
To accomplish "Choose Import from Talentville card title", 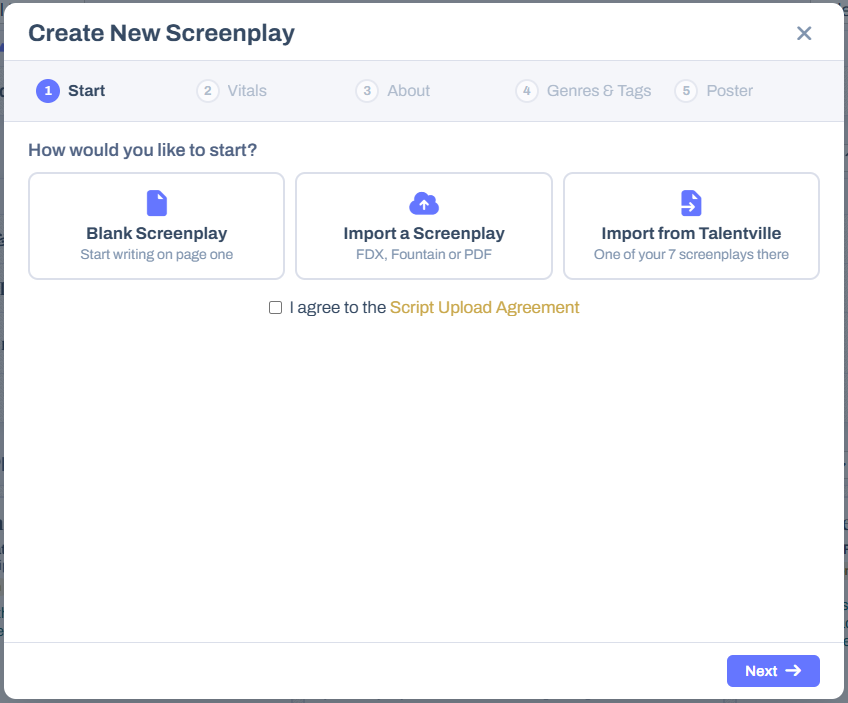I will click(691, 233).
